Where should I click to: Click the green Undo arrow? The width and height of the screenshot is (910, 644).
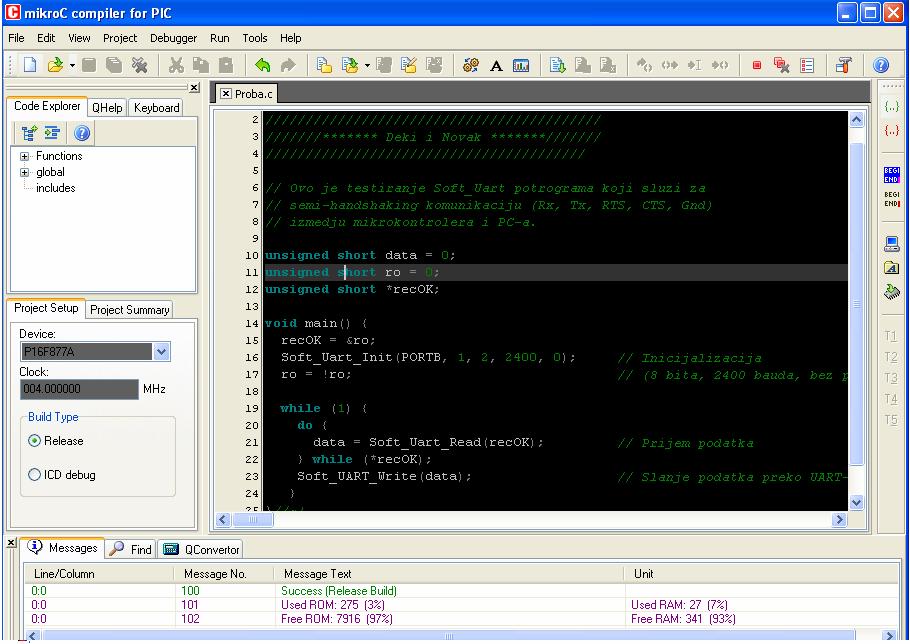click(263, 65)
